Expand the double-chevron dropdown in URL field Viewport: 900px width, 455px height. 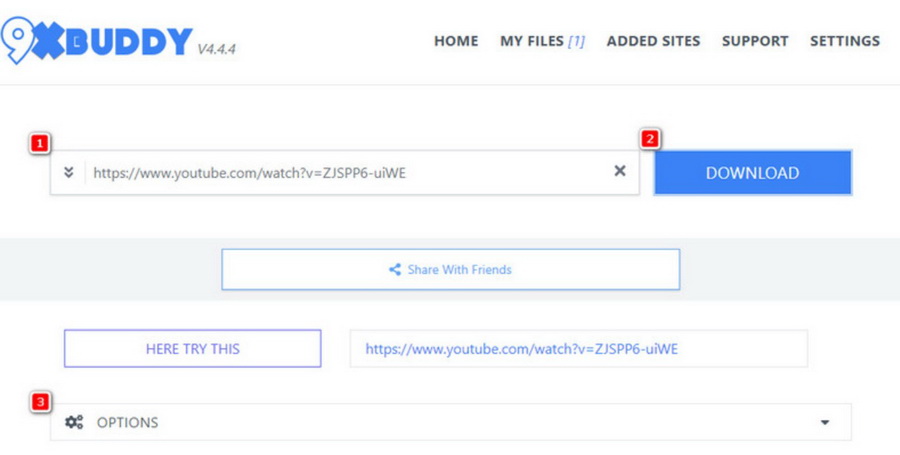[x=68, y=172]
